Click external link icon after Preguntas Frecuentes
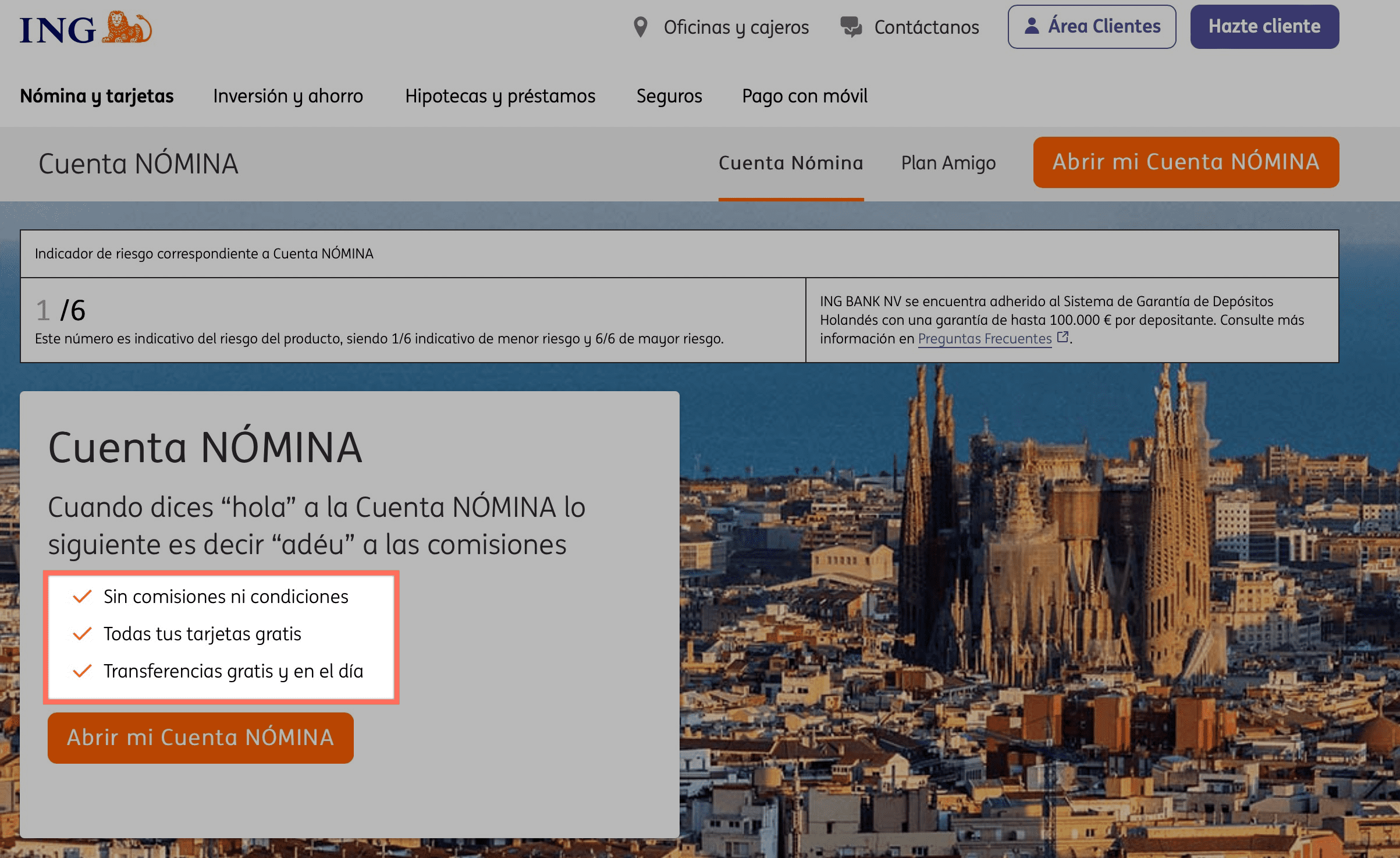The width and height of the screenshot is (1400, 858). (1063, 337)
